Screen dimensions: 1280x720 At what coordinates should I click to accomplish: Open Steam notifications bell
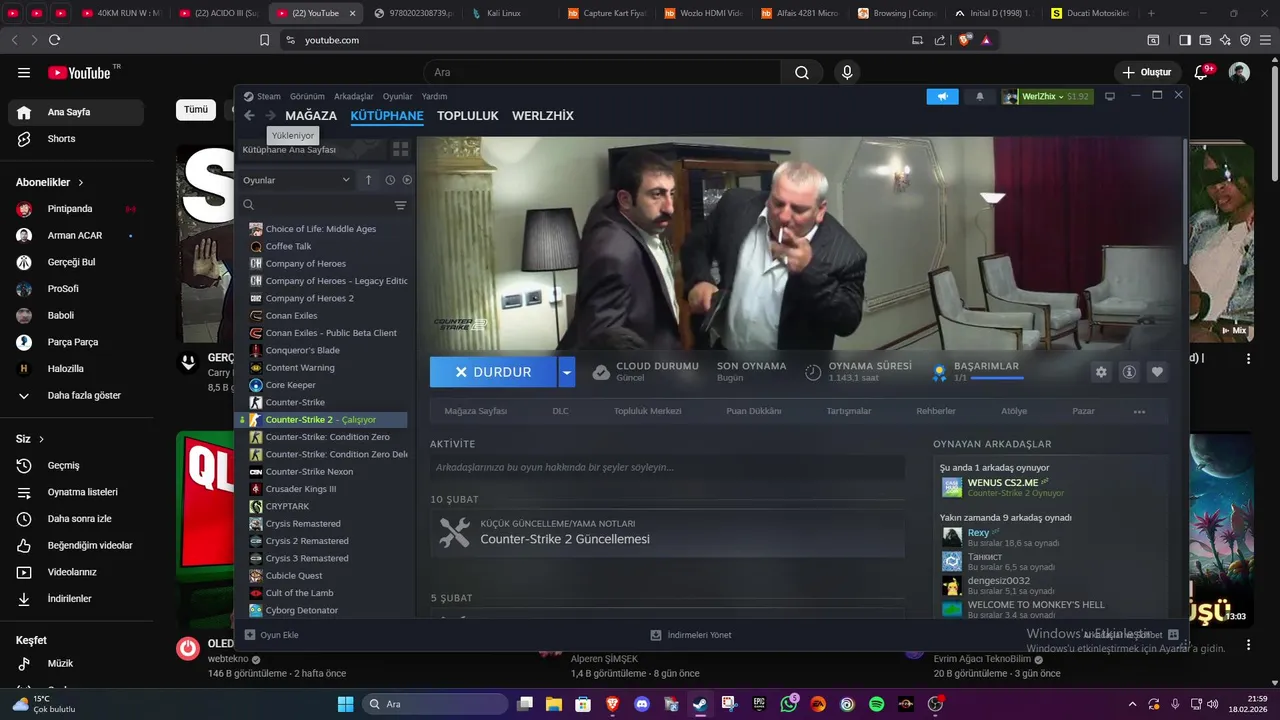(x=980, y=96)
